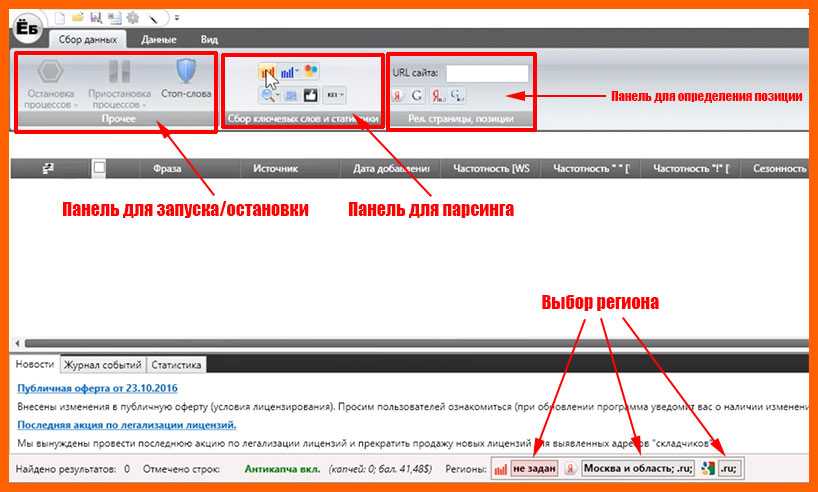Click the application logo button 'Ёб'
The height and width of the screenshot is (492, 818).
click(27, 31)
